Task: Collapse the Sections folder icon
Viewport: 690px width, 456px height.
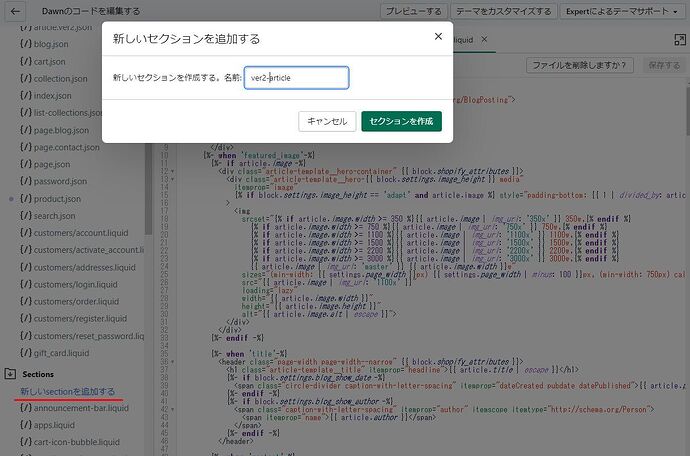Action: click(10, 374)
